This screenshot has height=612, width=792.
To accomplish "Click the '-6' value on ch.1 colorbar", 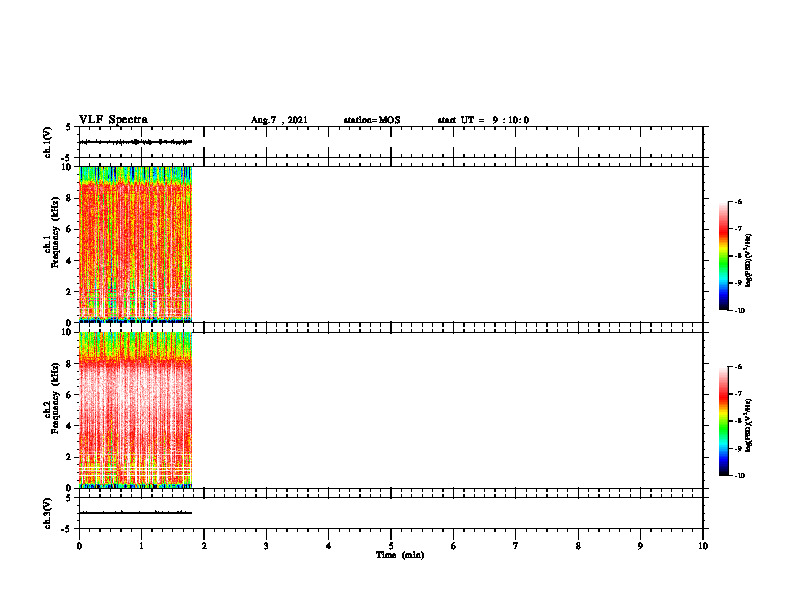I will (x=738, y=201).
